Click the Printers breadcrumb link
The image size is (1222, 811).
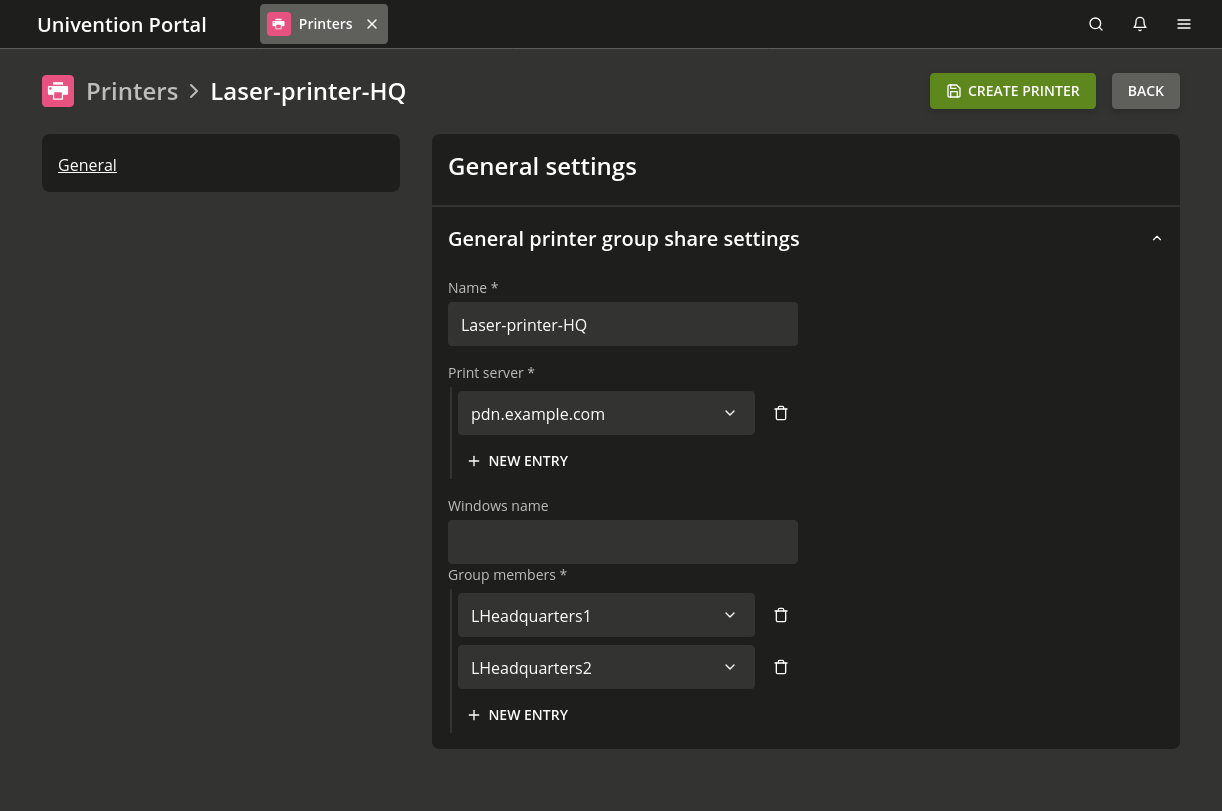(x=132, y=91)
